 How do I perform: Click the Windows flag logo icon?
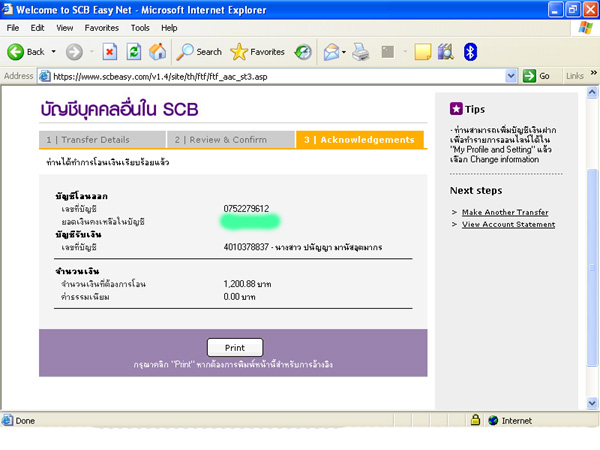585,28
